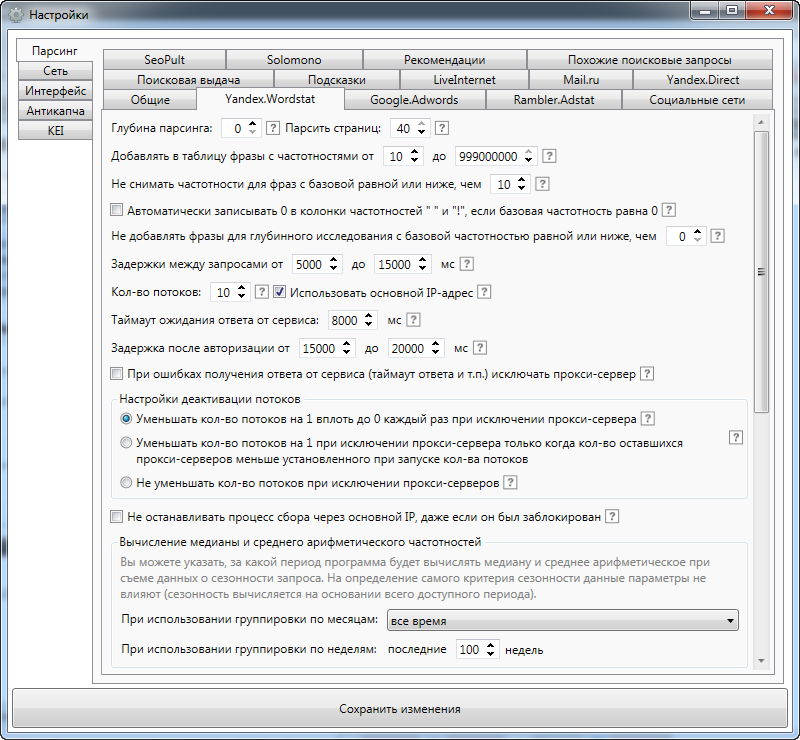Enable excluding proxy server on response errors
Viewport: 800px width, 740px height.
click(x=117, y=374)
